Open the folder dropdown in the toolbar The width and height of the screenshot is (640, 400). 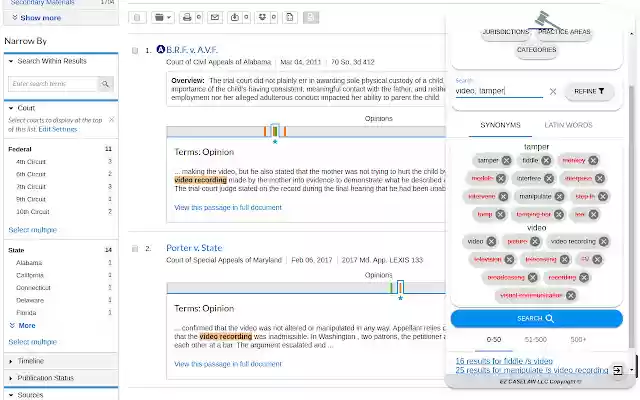[162, 17]
